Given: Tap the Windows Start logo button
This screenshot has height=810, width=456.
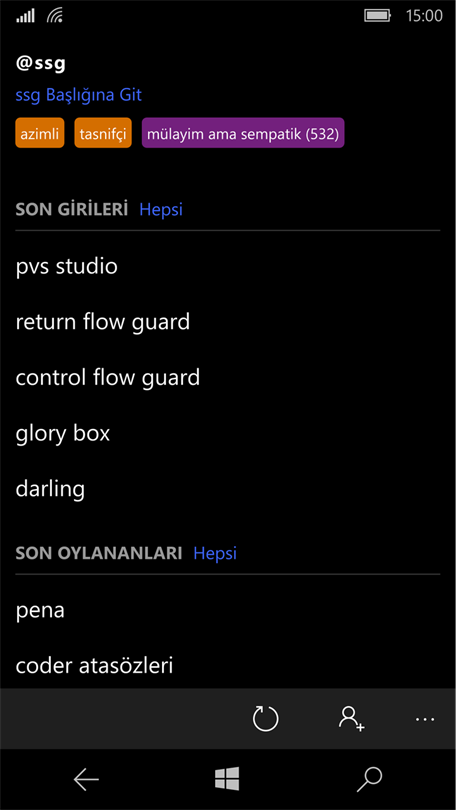Looking at the screenshot, I should coord(227,778).
